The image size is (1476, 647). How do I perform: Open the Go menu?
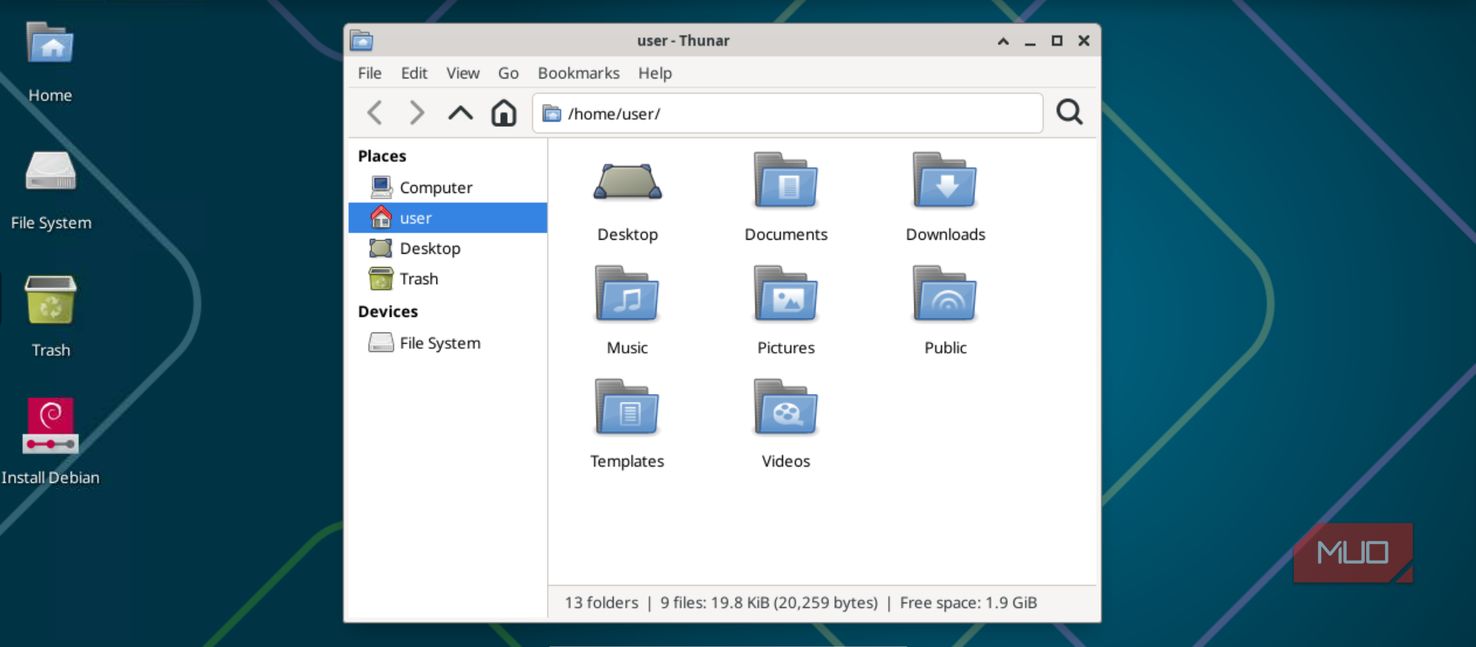tap(508, 73)
